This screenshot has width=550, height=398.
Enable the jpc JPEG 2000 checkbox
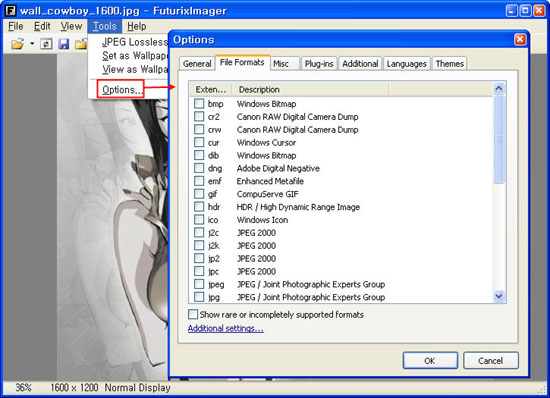pyautogui.click(x=199, y=271)
